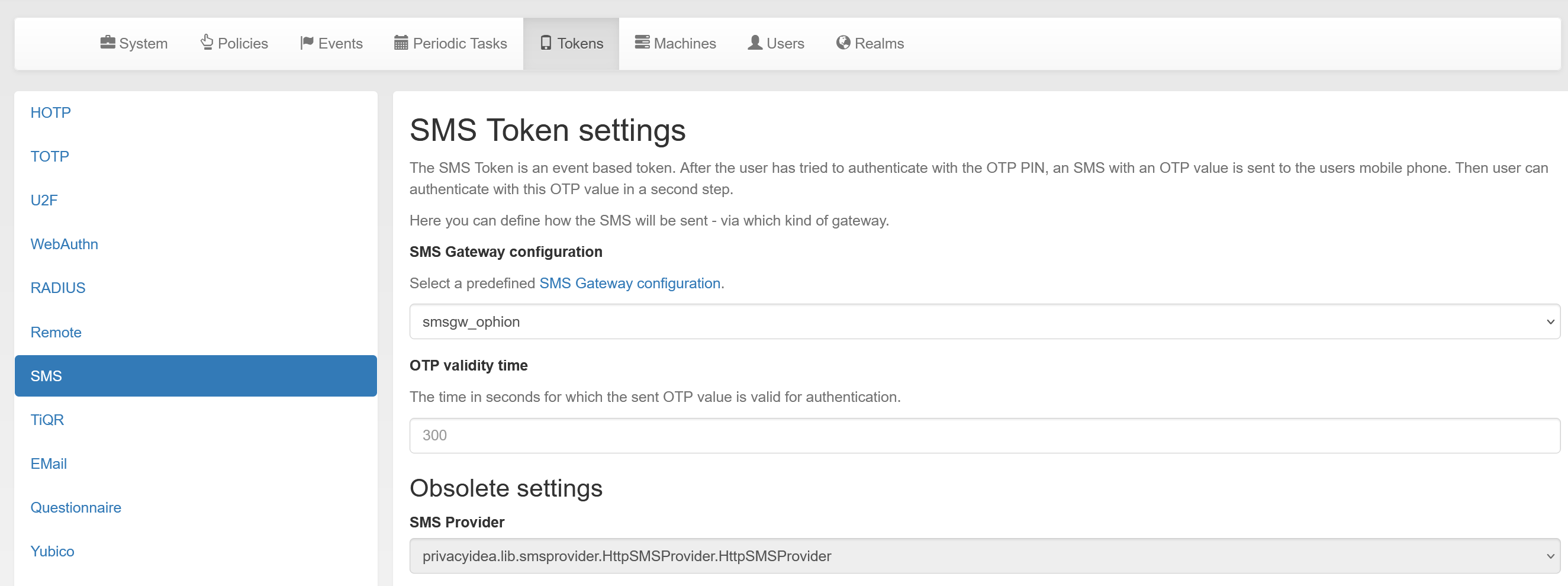Click the Policies hand icon
1568x586 pixels.
(x=207, y=42)
